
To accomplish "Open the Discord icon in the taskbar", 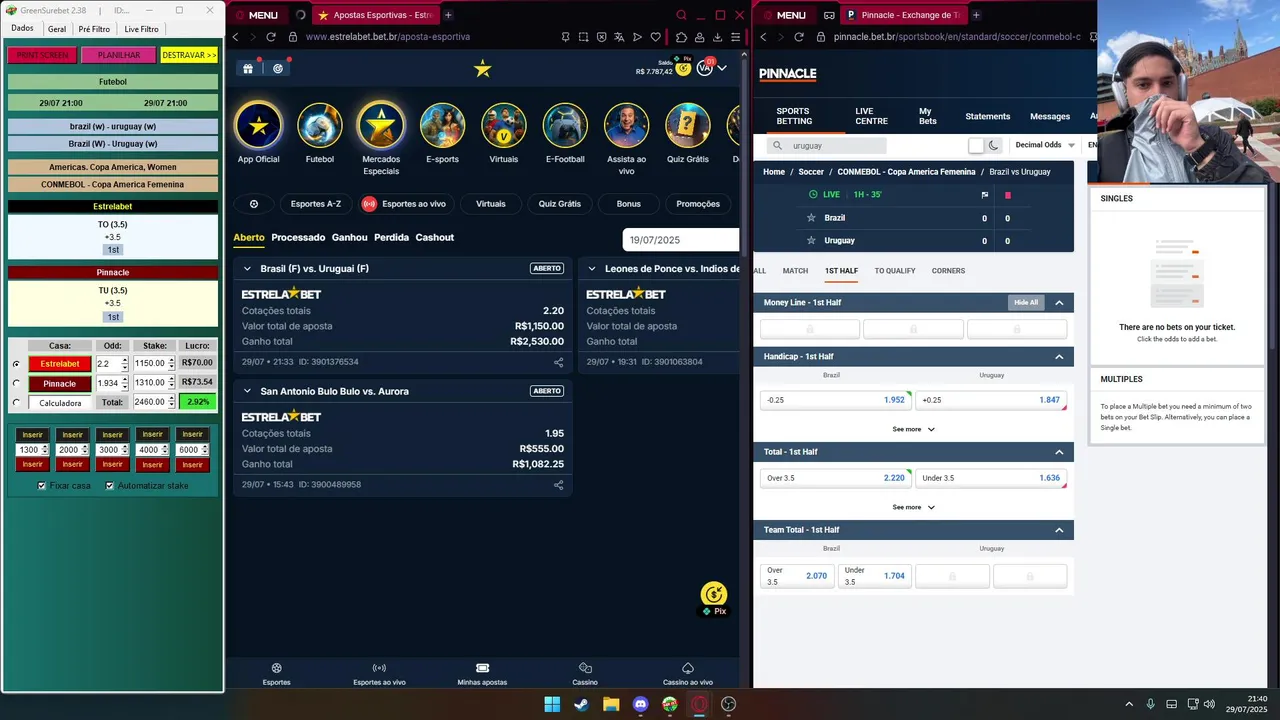I will (640, 704).
